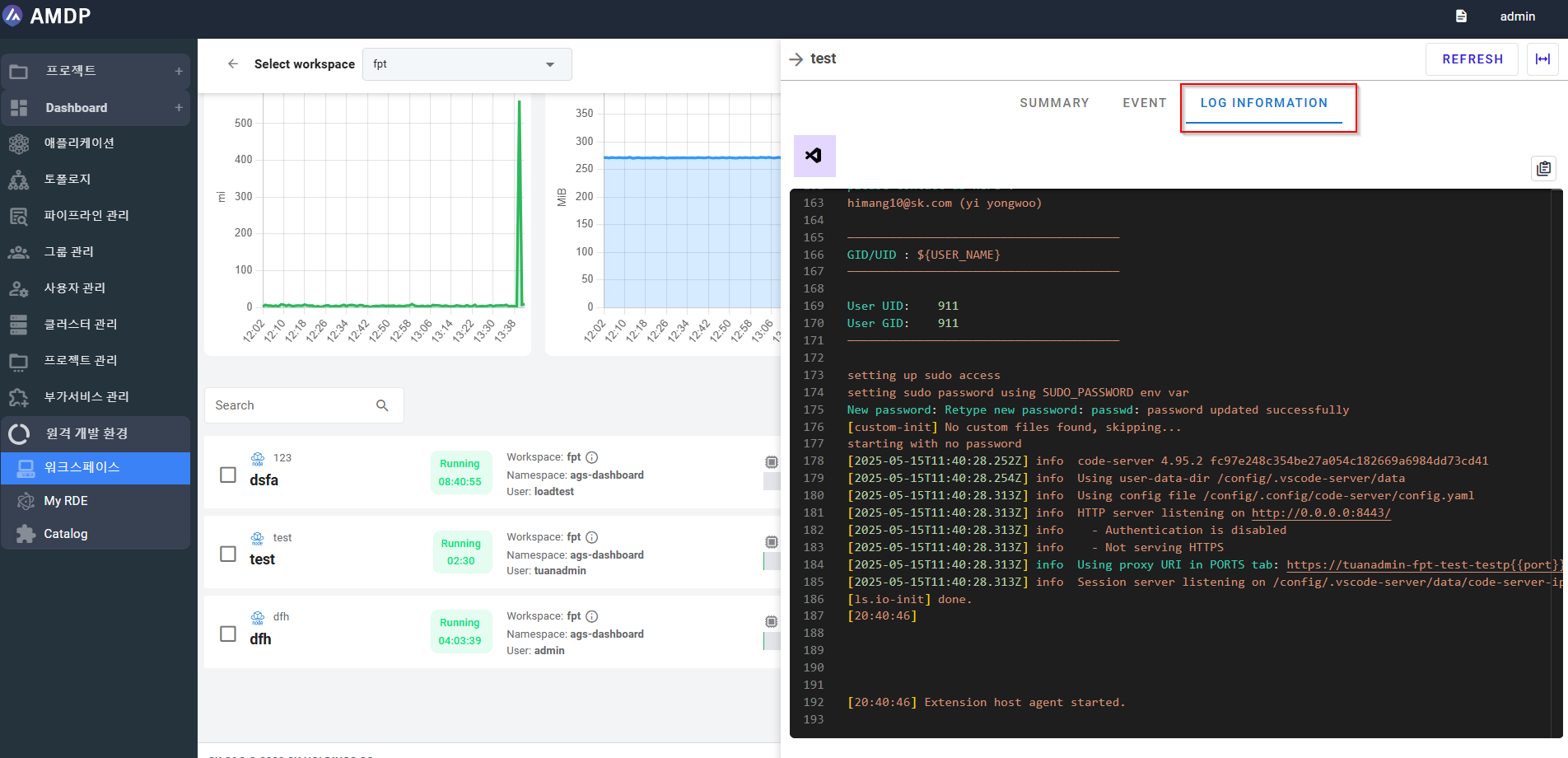Viewport: 1568px width, 758px height.
Task: Expand the 프로젝트 plus button
Action: coord(179,71)
